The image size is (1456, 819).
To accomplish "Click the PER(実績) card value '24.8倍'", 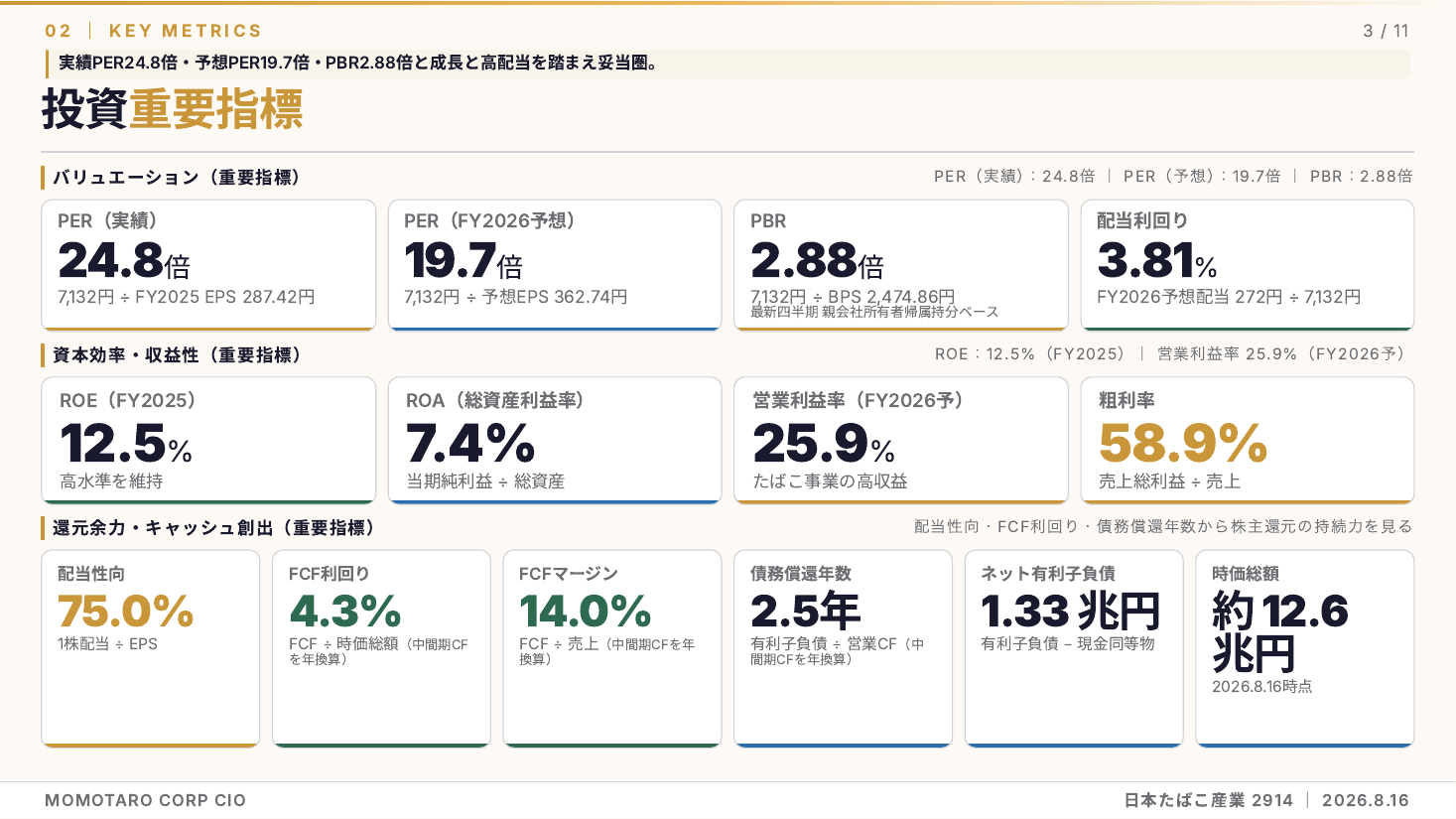I will pos(124,261).
